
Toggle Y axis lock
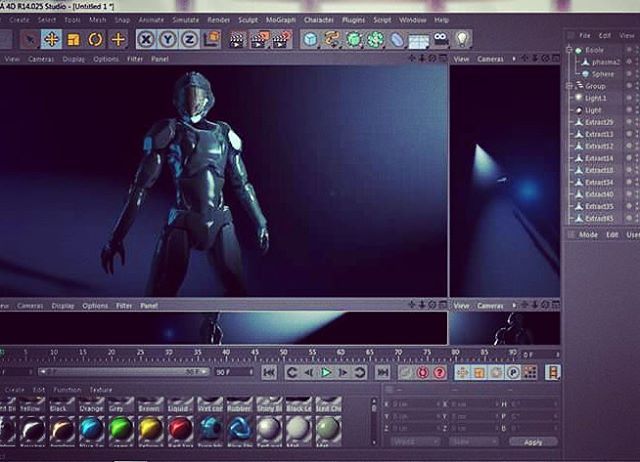pyautogui.click(x=168, y=40)
